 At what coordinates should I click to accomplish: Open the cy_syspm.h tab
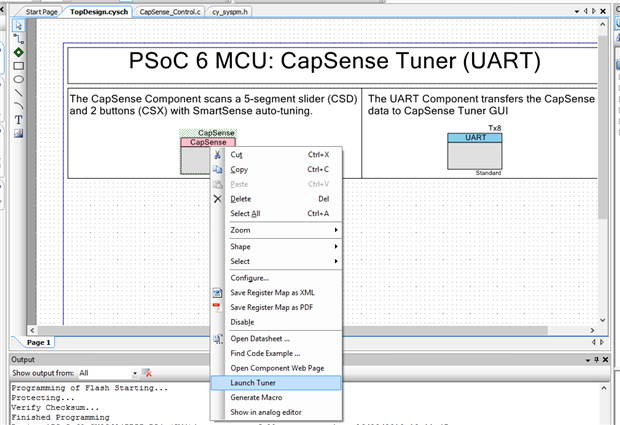pos(232,11)
